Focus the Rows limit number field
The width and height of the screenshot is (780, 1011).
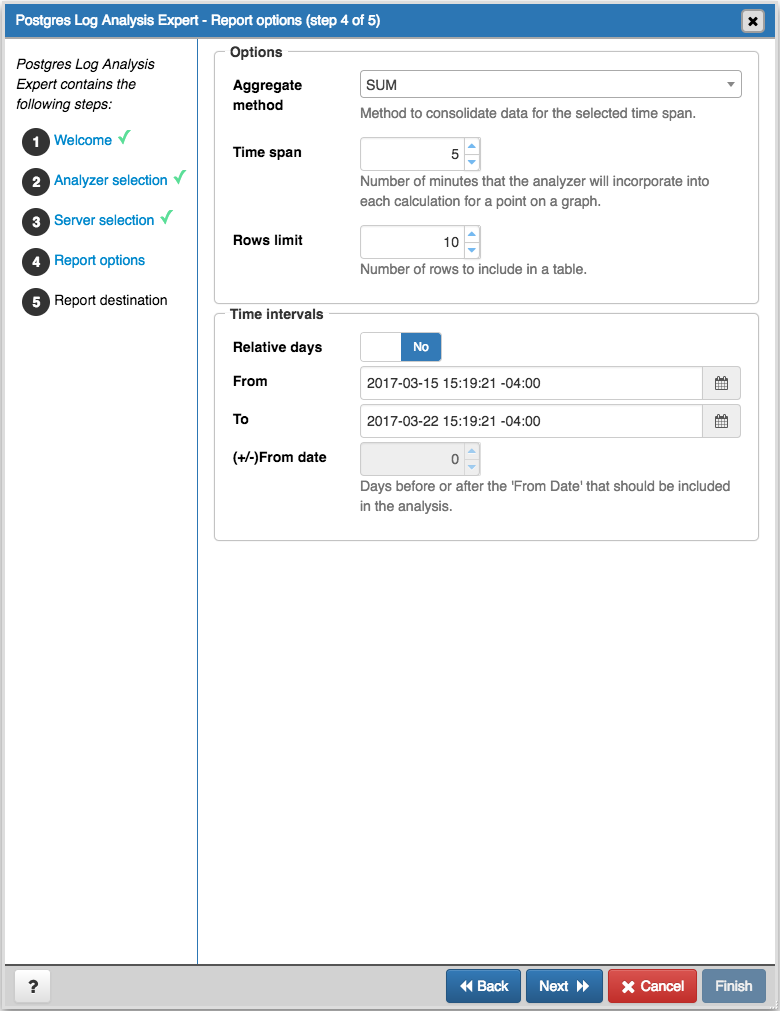pos(413,242)
